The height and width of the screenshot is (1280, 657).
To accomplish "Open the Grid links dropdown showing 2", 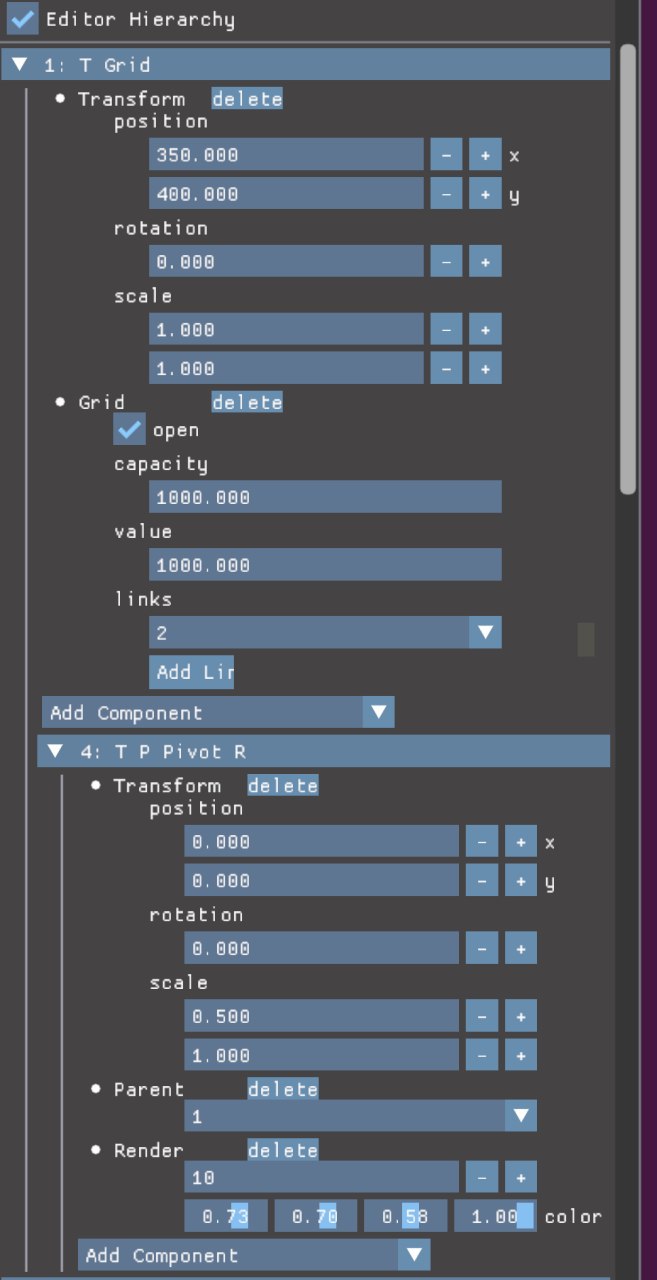I will pos(325,632).
